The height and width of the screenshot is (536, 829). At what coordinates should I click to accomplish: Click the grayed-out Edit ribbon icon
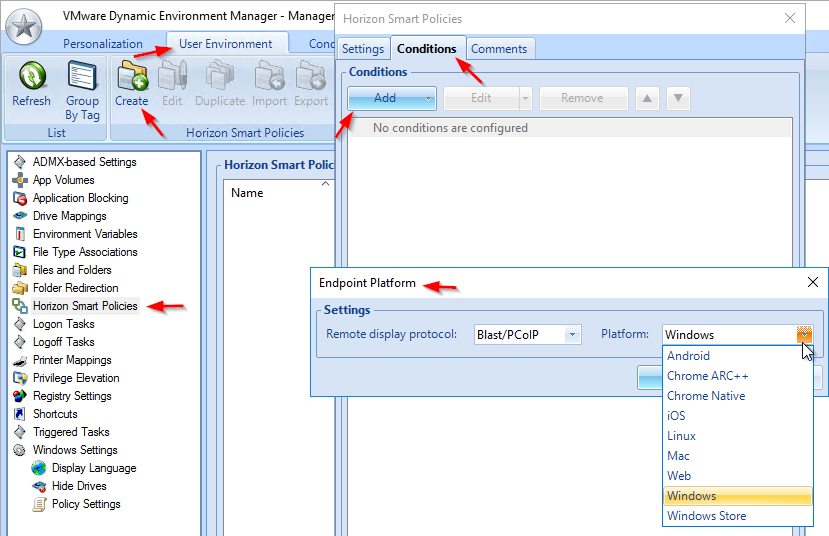click(x=172, y=75)
